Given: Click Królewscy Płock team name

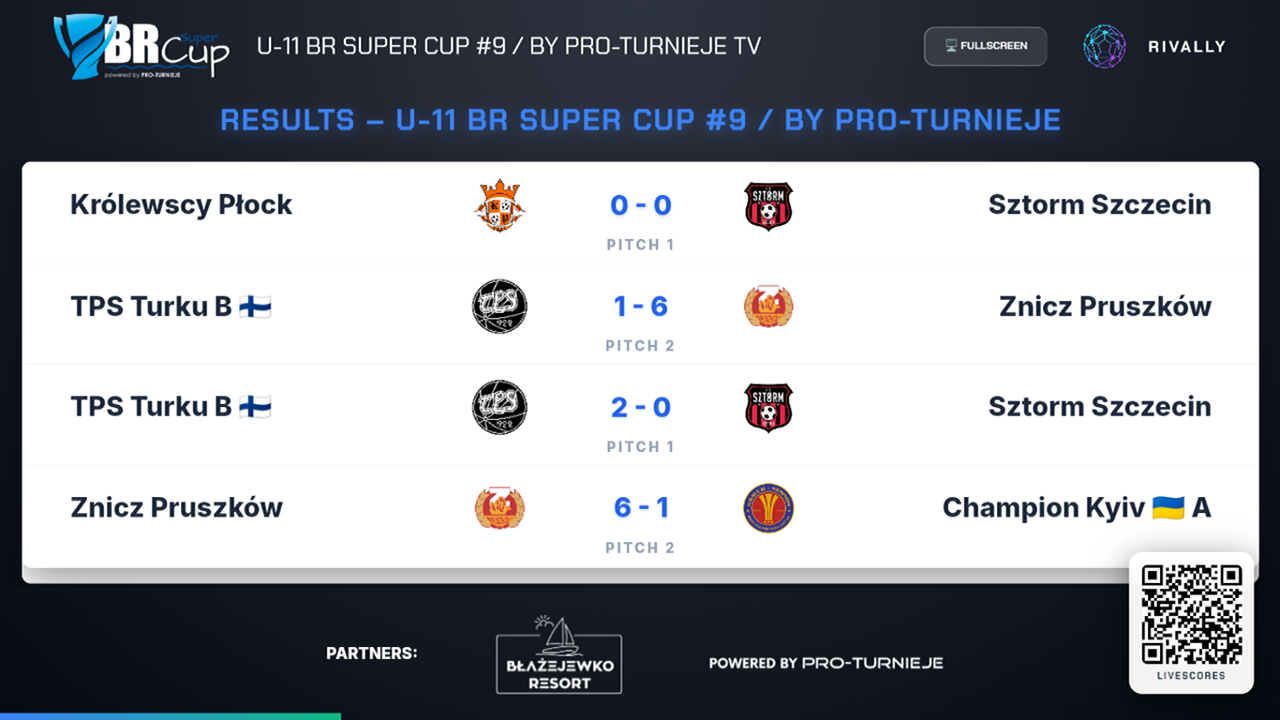Looking at the screenshot, I should pos(181,205).
